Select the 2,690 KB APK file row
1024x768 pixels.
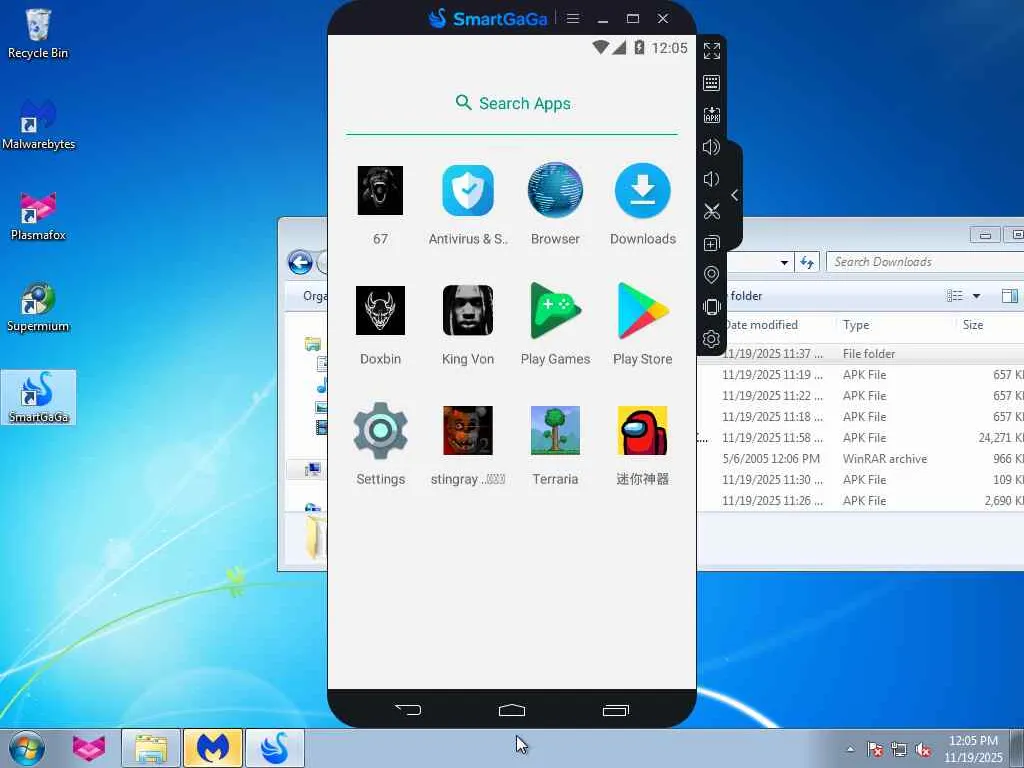860,500
